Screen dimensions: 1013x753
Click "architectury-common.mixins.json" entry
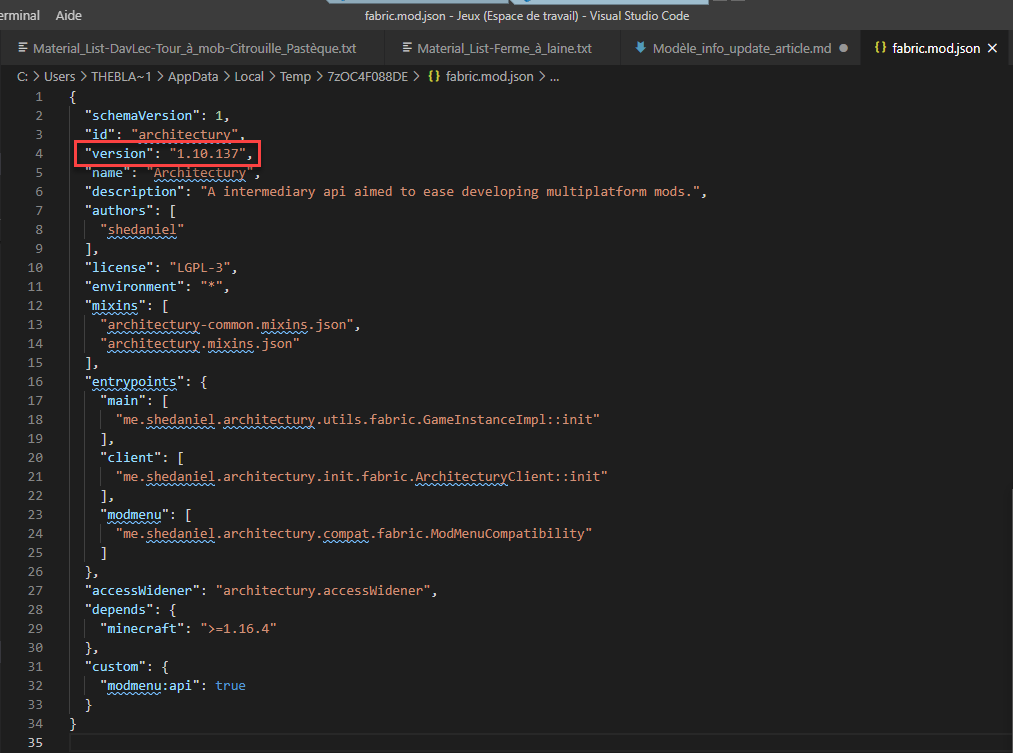(x=227, y=325)
